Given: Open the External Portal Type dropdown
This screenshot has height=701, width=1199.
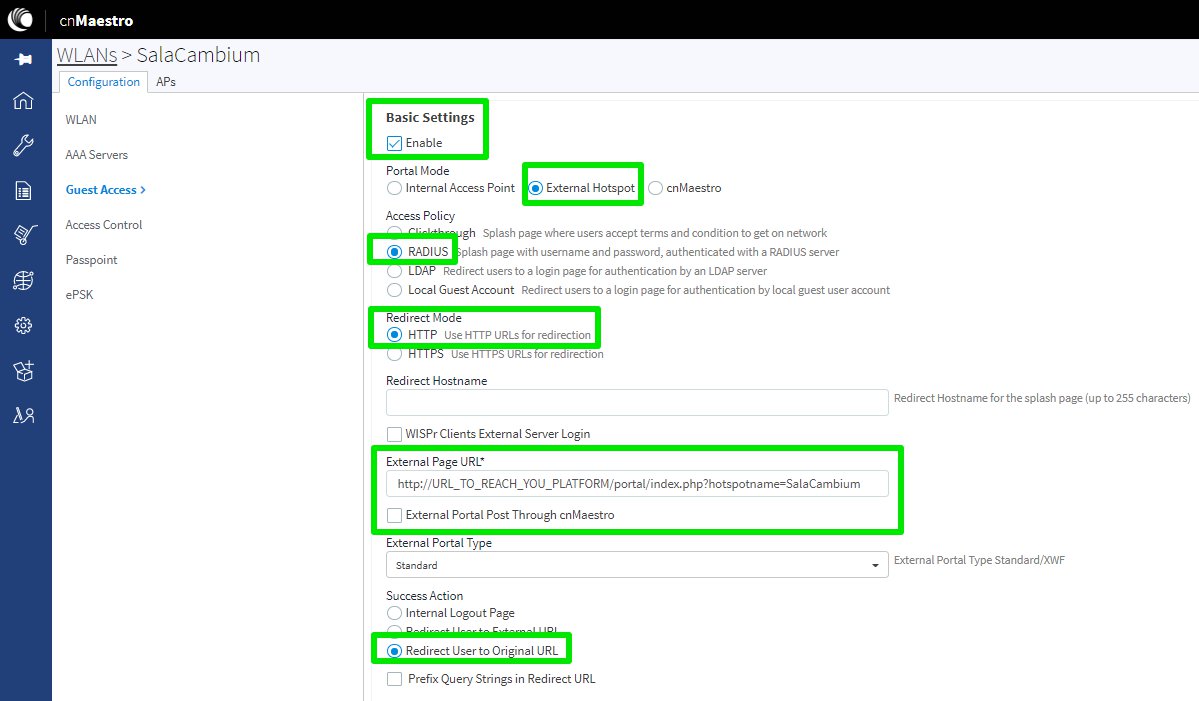Looking at the screenshot, I should click(x=636, y=565).
